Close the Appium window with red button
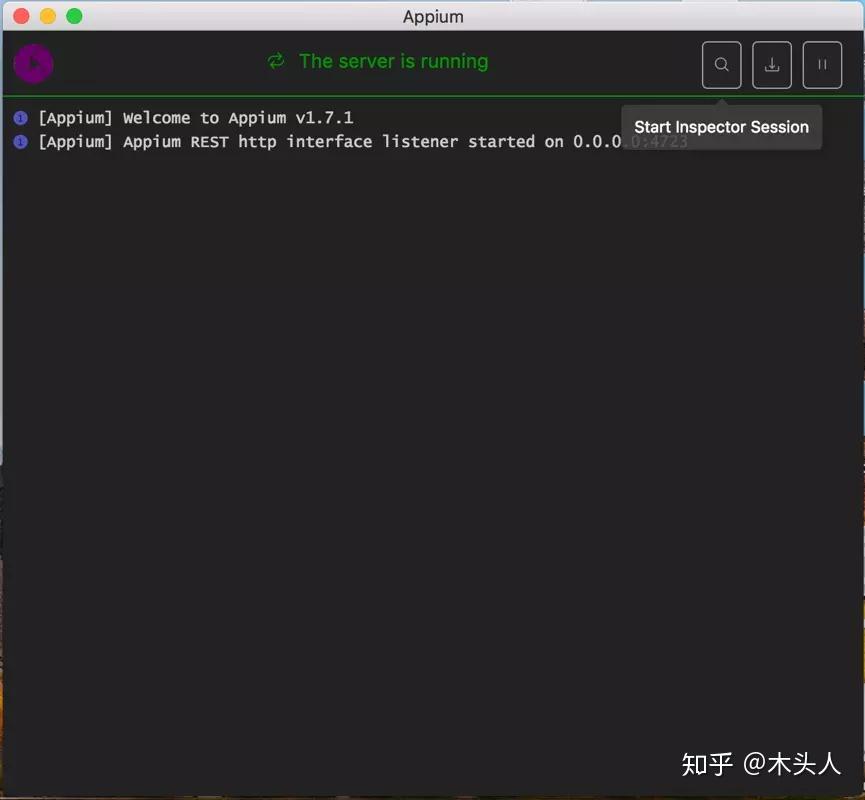This screenshot has width=865, height=800. [x=21, y=16]
